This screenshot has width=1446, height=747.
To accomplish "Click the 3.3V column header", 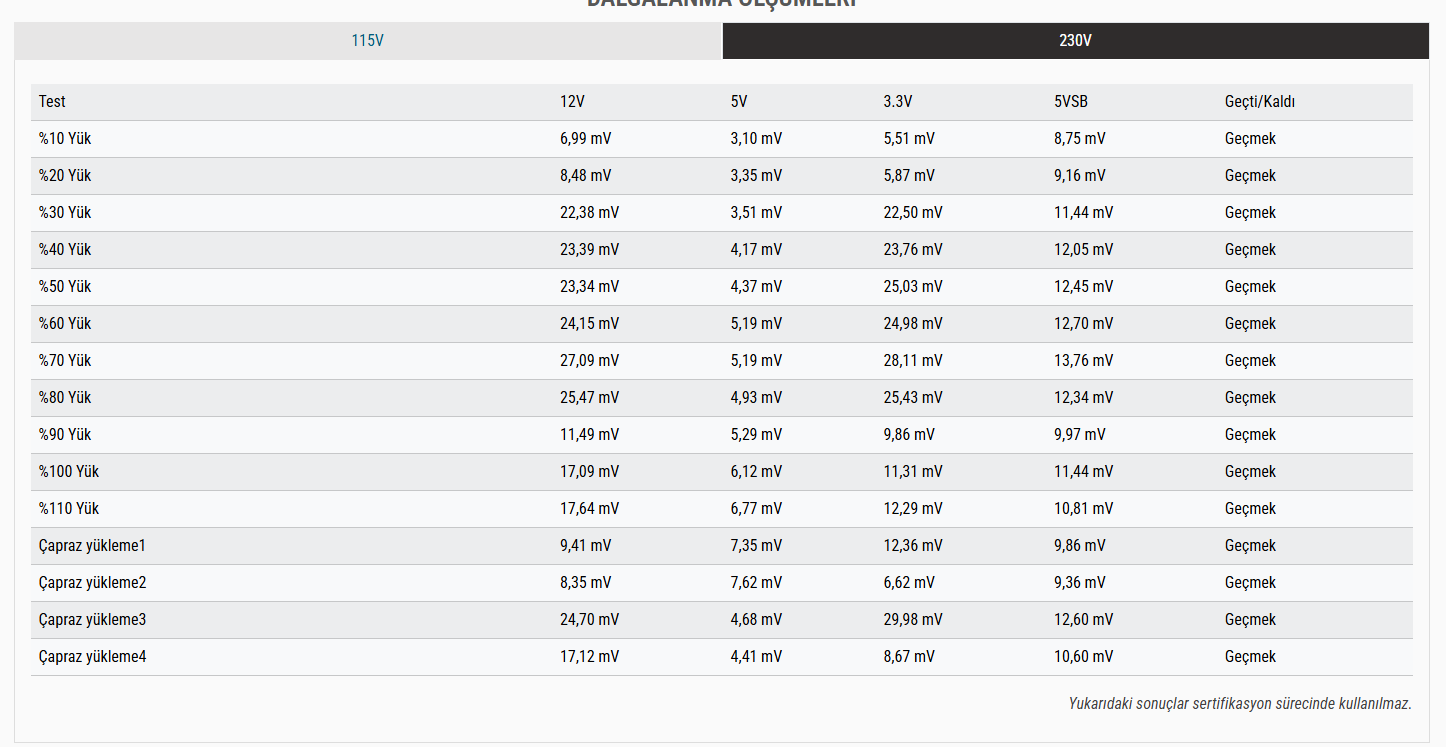I will tap(897, 102).
